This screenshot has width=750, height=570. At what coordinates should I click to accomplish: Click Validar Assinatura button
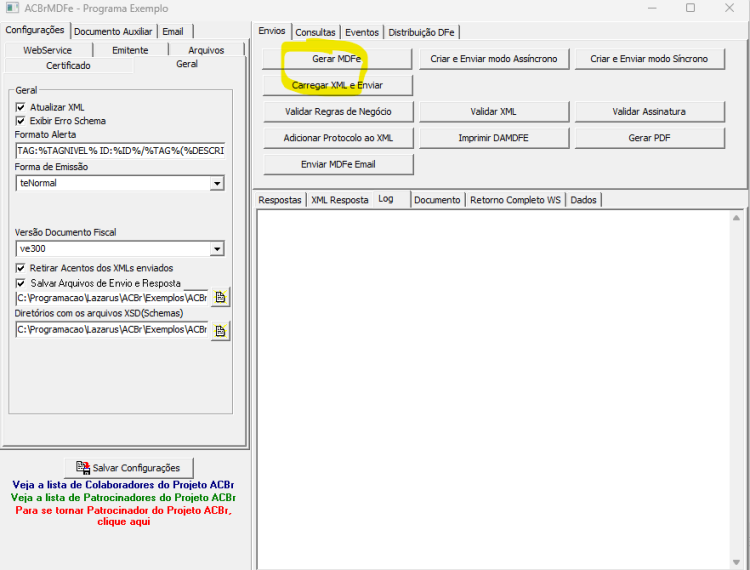tap(649, 111)
